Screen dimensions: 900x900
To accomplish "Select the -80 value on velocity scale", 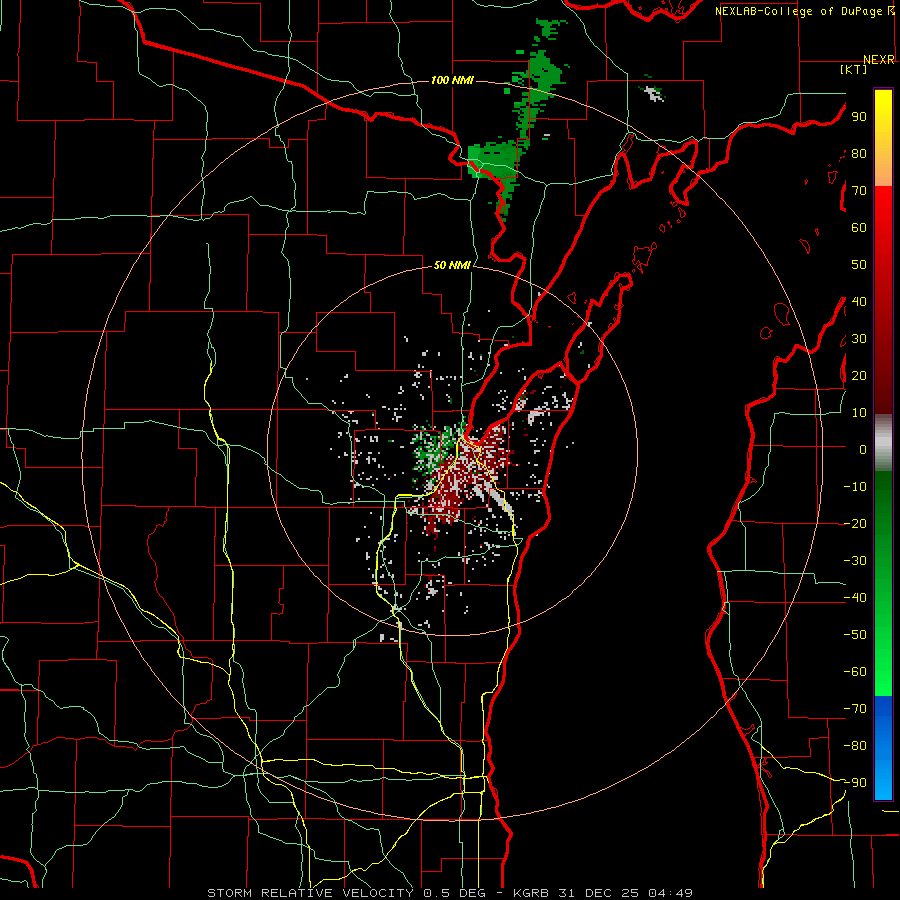I will [855, 746].
